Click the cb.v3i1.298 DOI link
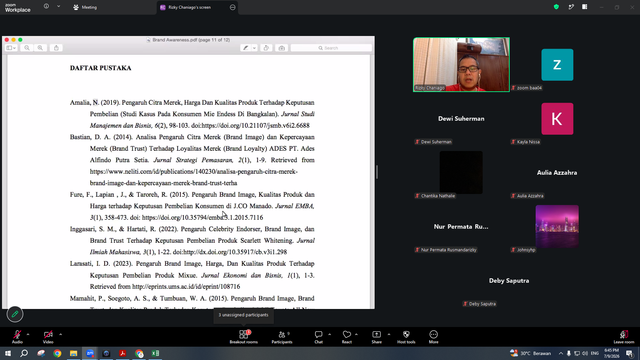 (235, 252)
